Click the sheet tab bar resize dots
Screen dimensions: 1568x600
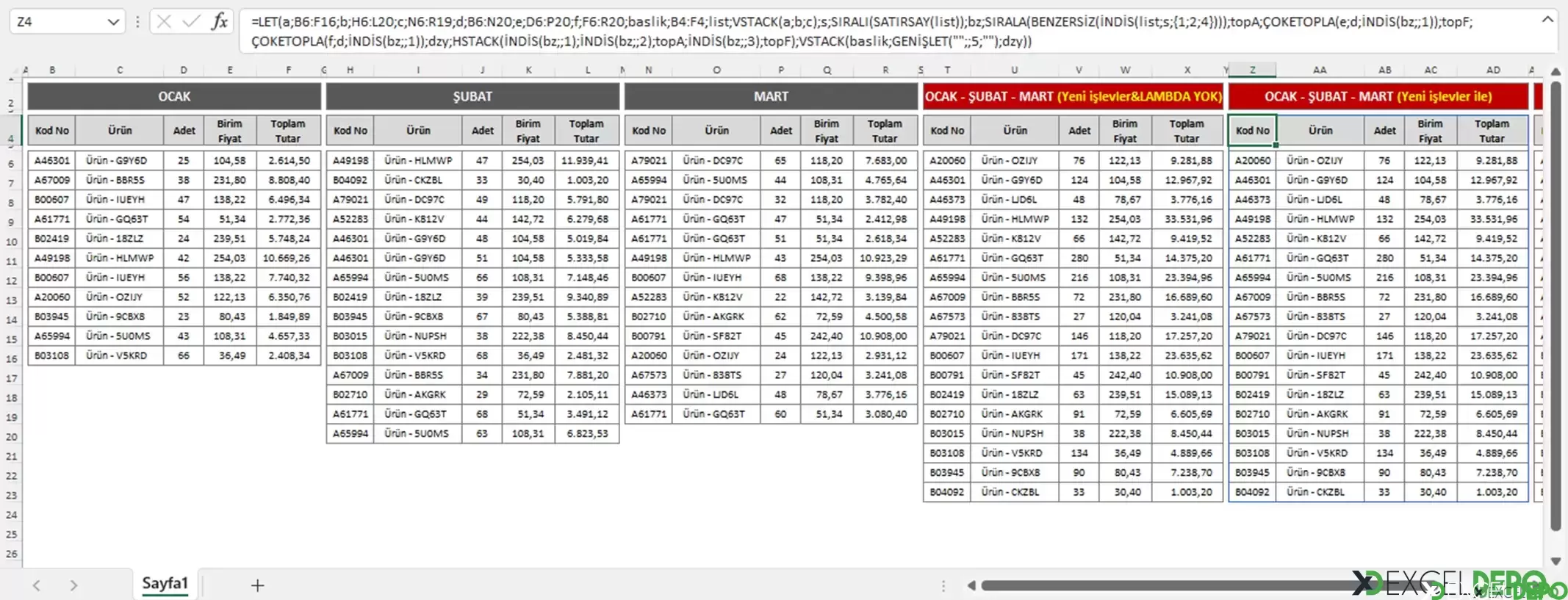[x=943, y=585]
